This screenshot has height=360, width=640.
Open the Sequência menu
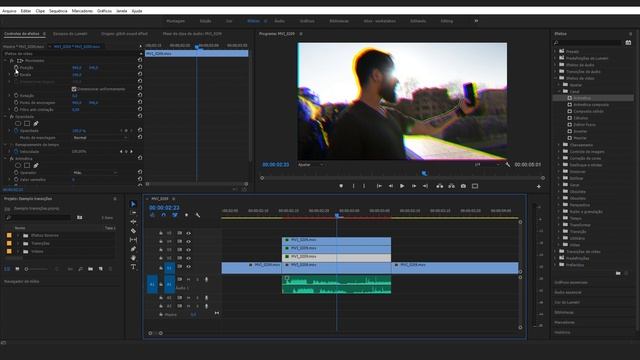58,11
